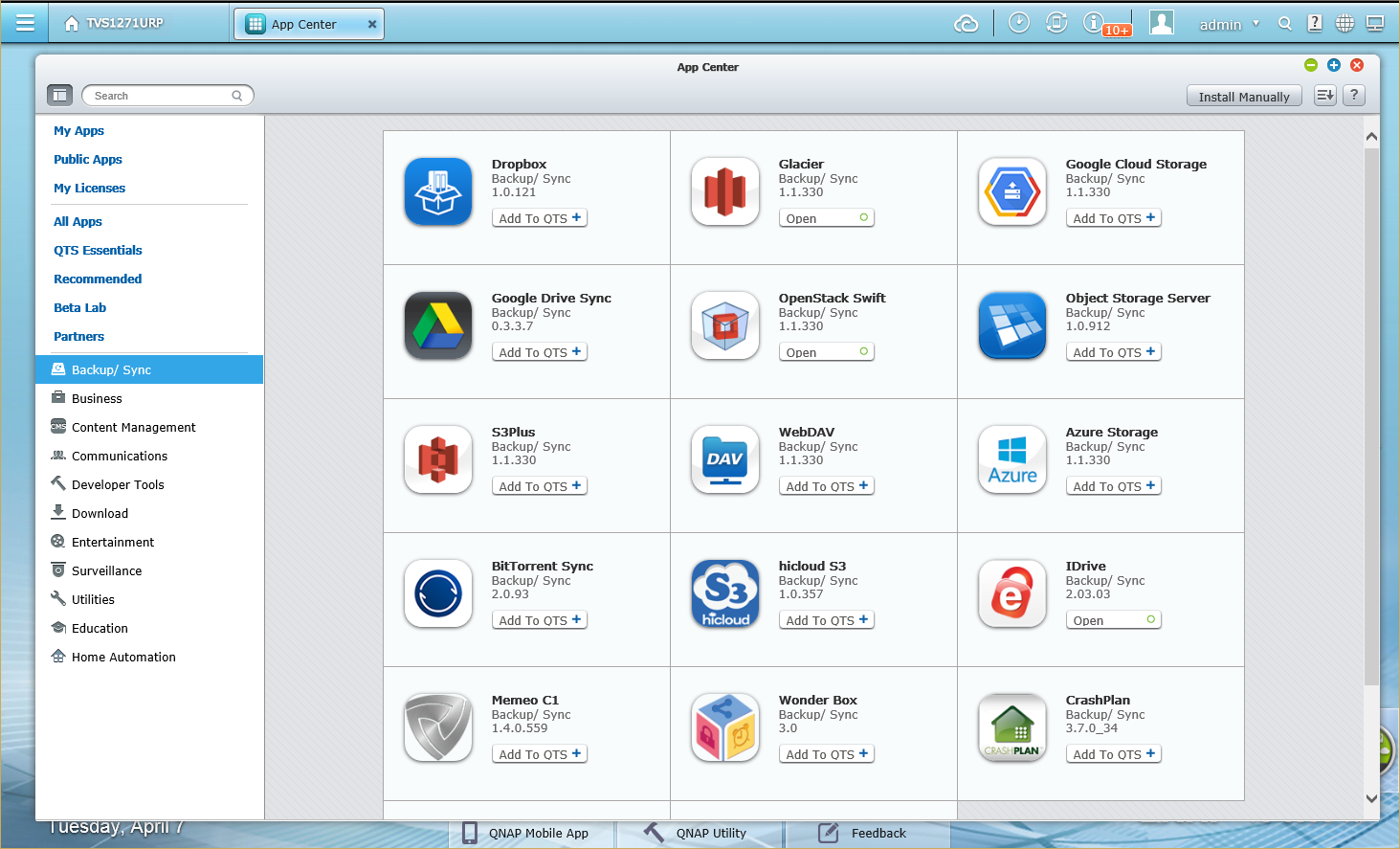The image size is (1400, 849).
Task: Open the desktop help question mark icon
Action: coord(1315,23)
